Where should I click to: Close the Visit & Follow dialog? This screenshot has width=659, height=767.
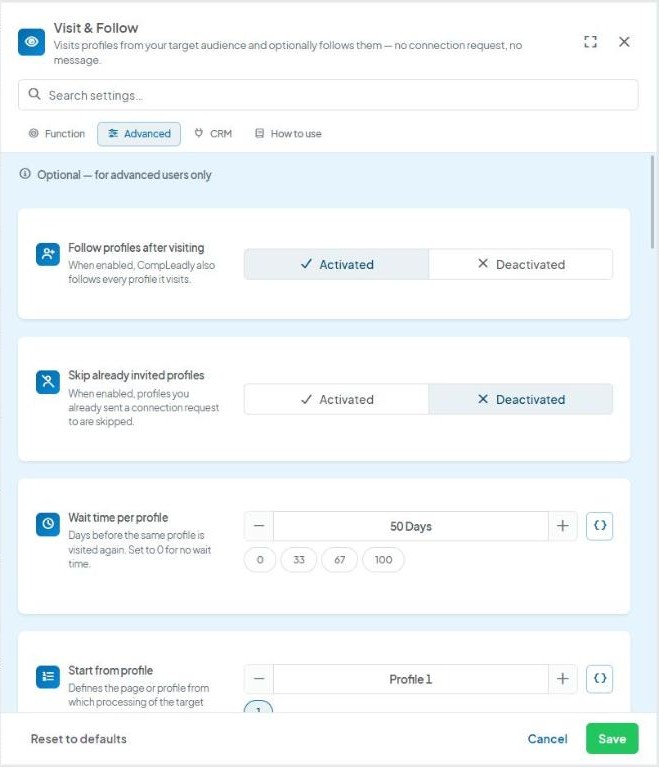[x=624, y=42]
